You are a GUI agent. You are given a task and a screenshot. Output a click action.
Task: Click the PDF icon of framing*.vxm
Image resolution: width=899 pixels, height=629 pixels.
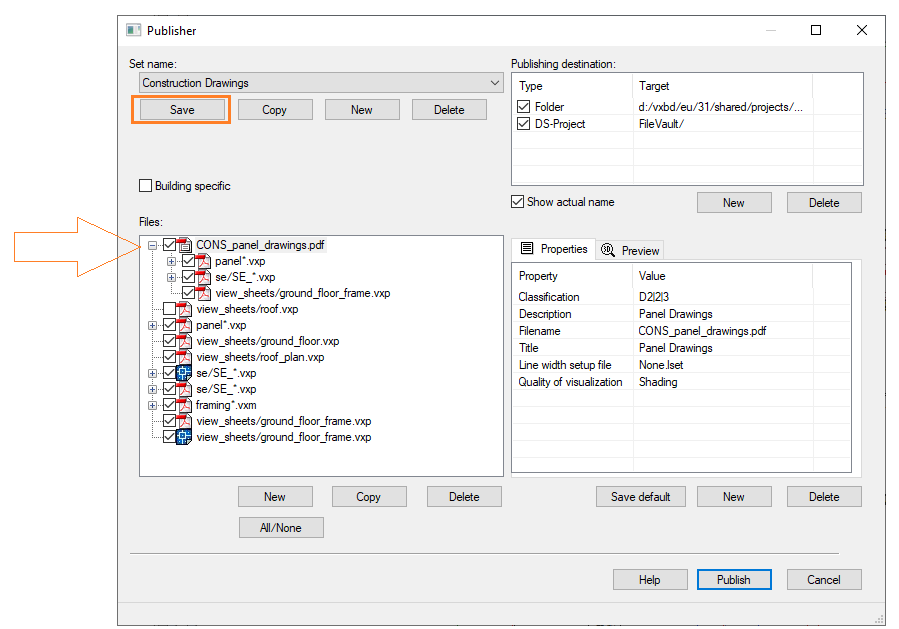point(184,405)
